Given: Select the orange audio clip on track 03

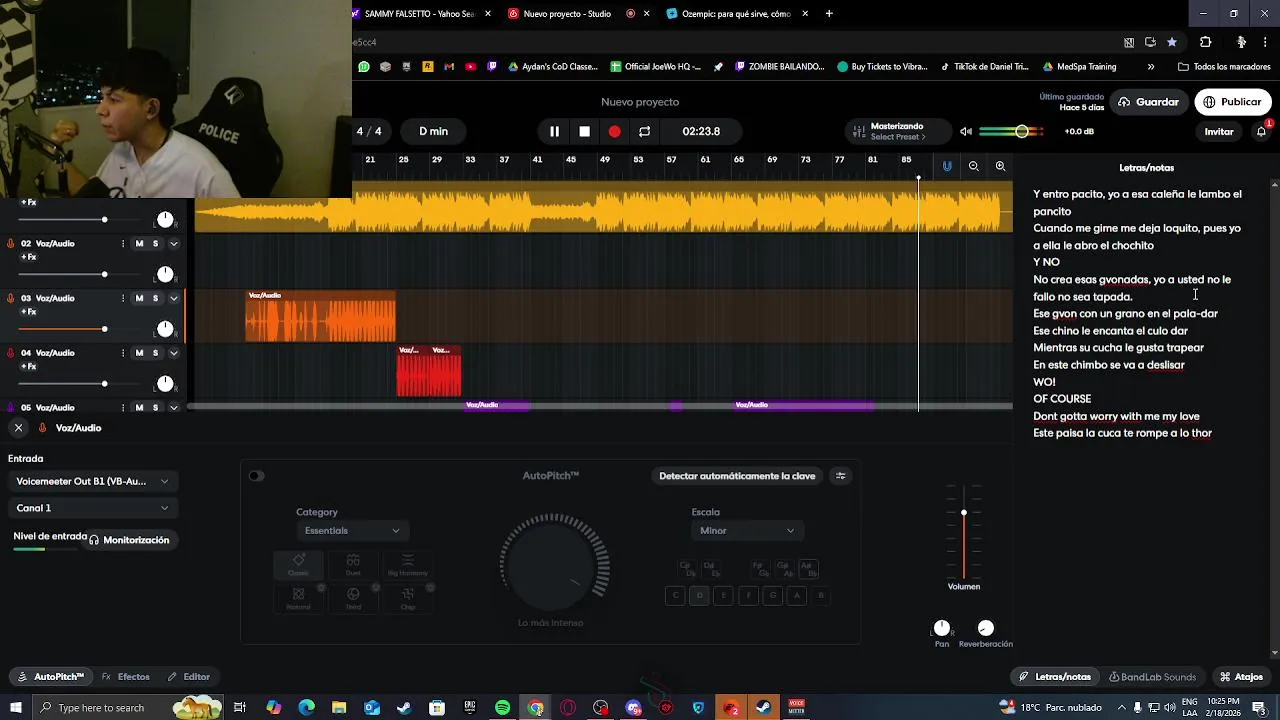Looking at the screenshot, I should 321,317.
